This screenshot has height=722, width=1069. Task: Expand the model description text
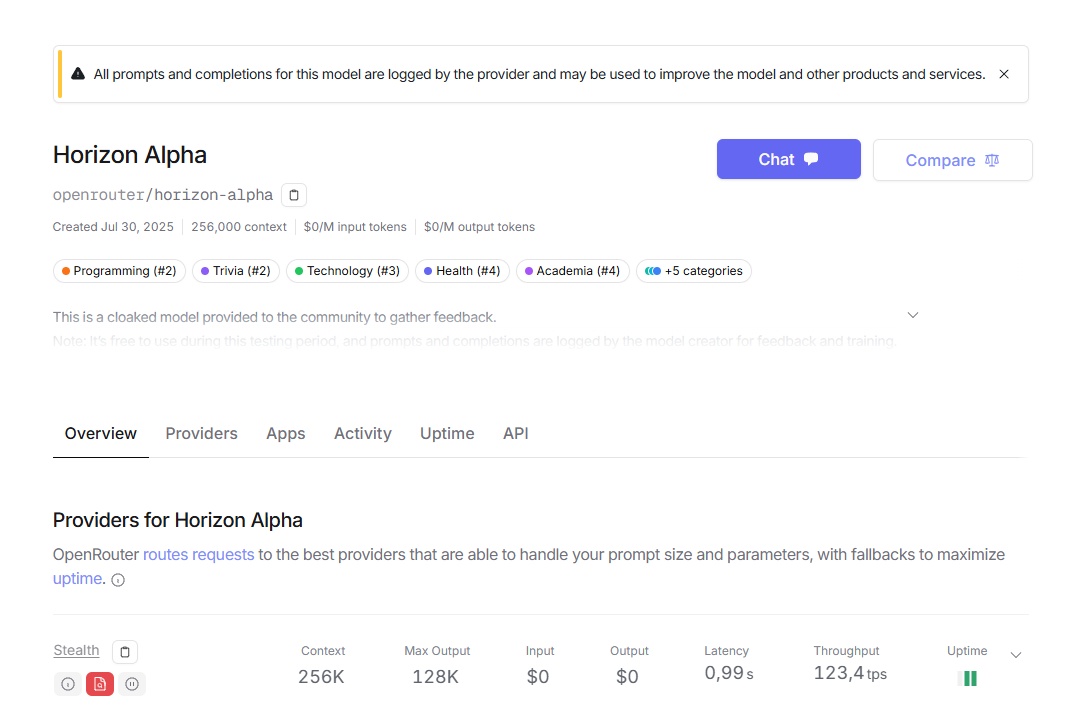coord(912,315)
